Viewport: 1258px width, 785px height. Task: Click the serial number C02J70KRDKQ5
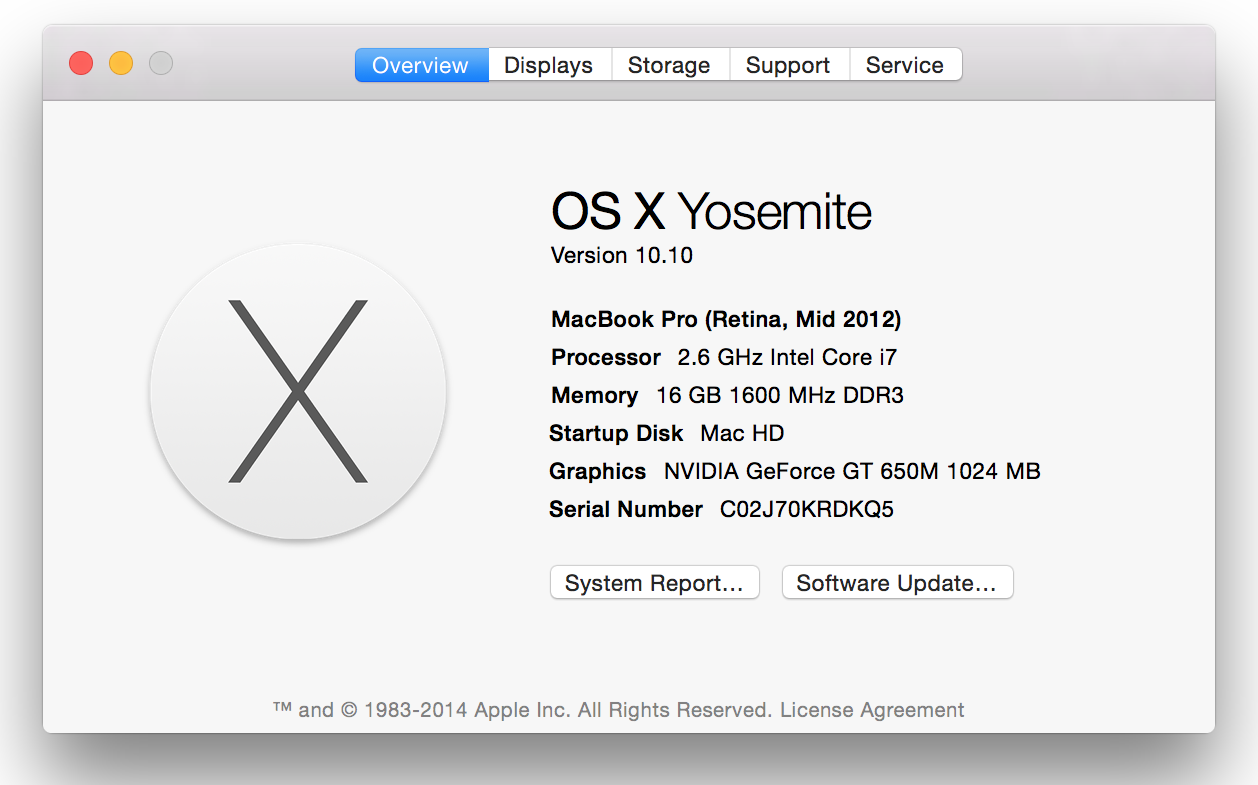pyautogui.click(x=807, y=509)
